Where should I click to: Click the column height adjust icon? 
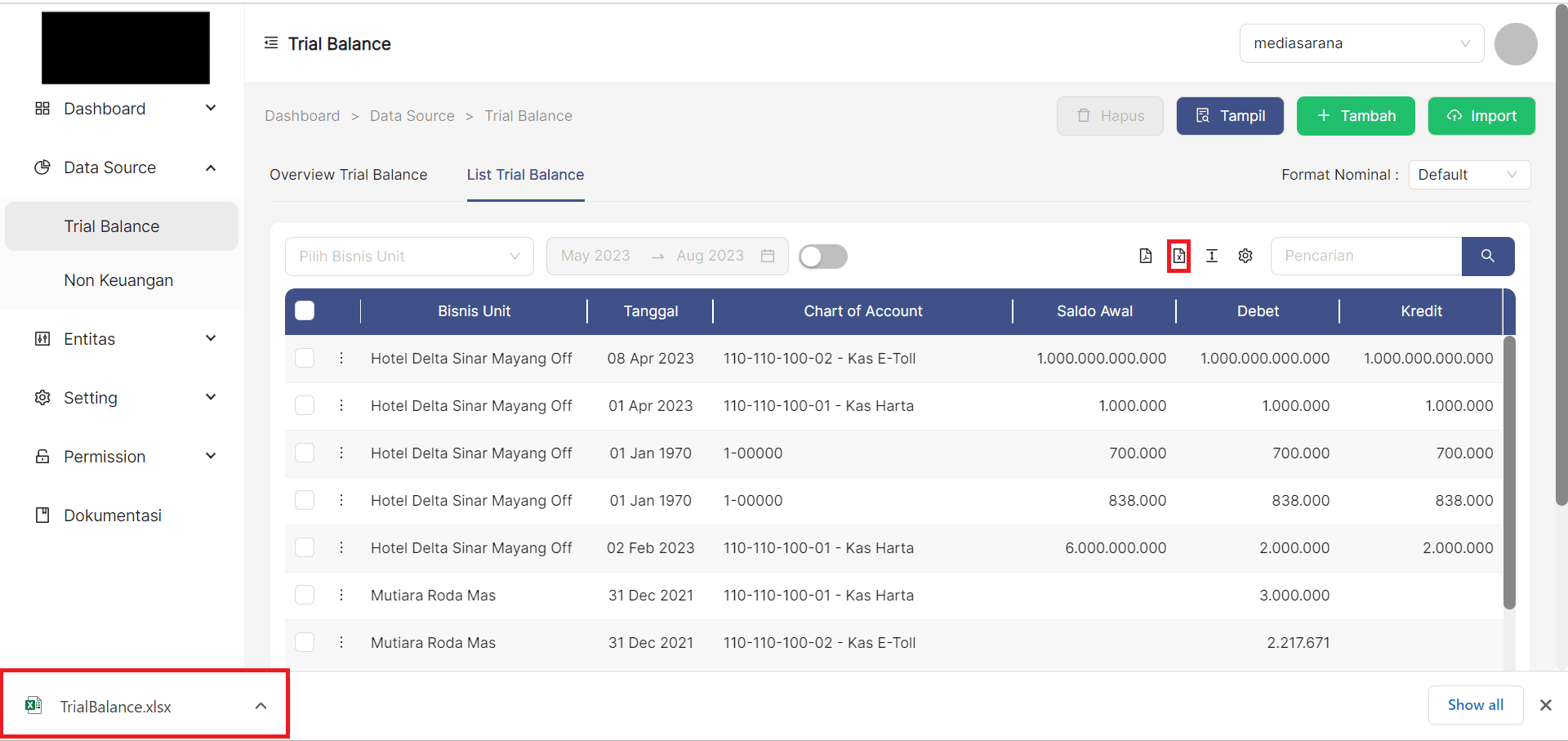click(1212, 257)
